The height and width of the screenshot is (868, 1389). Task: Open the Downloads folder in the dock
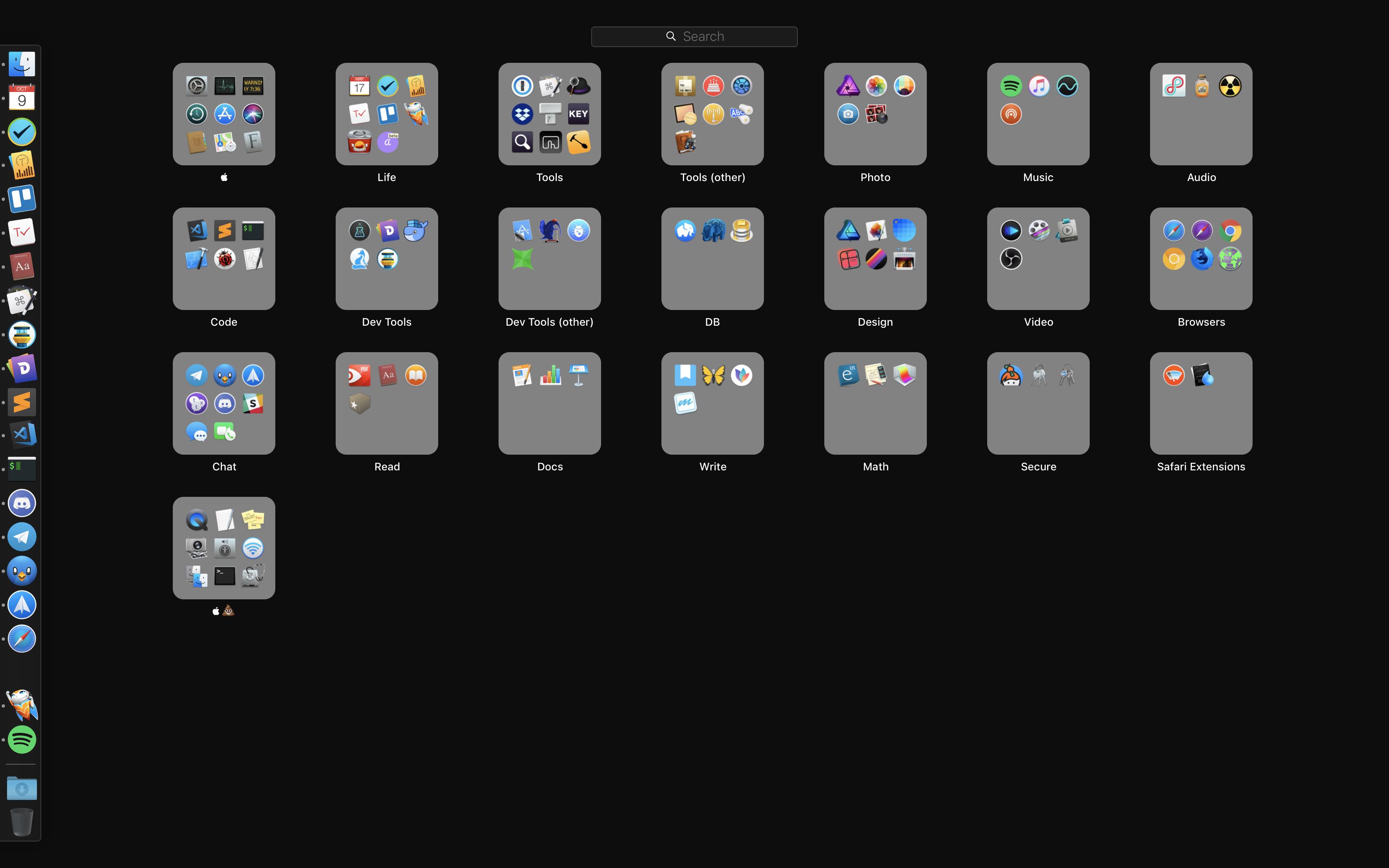22,788
